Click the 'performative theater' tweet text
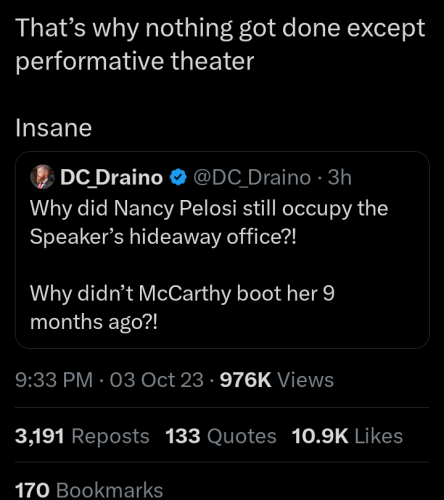The image size is (444, 500). pyautogui.click(x=135, y=61)
